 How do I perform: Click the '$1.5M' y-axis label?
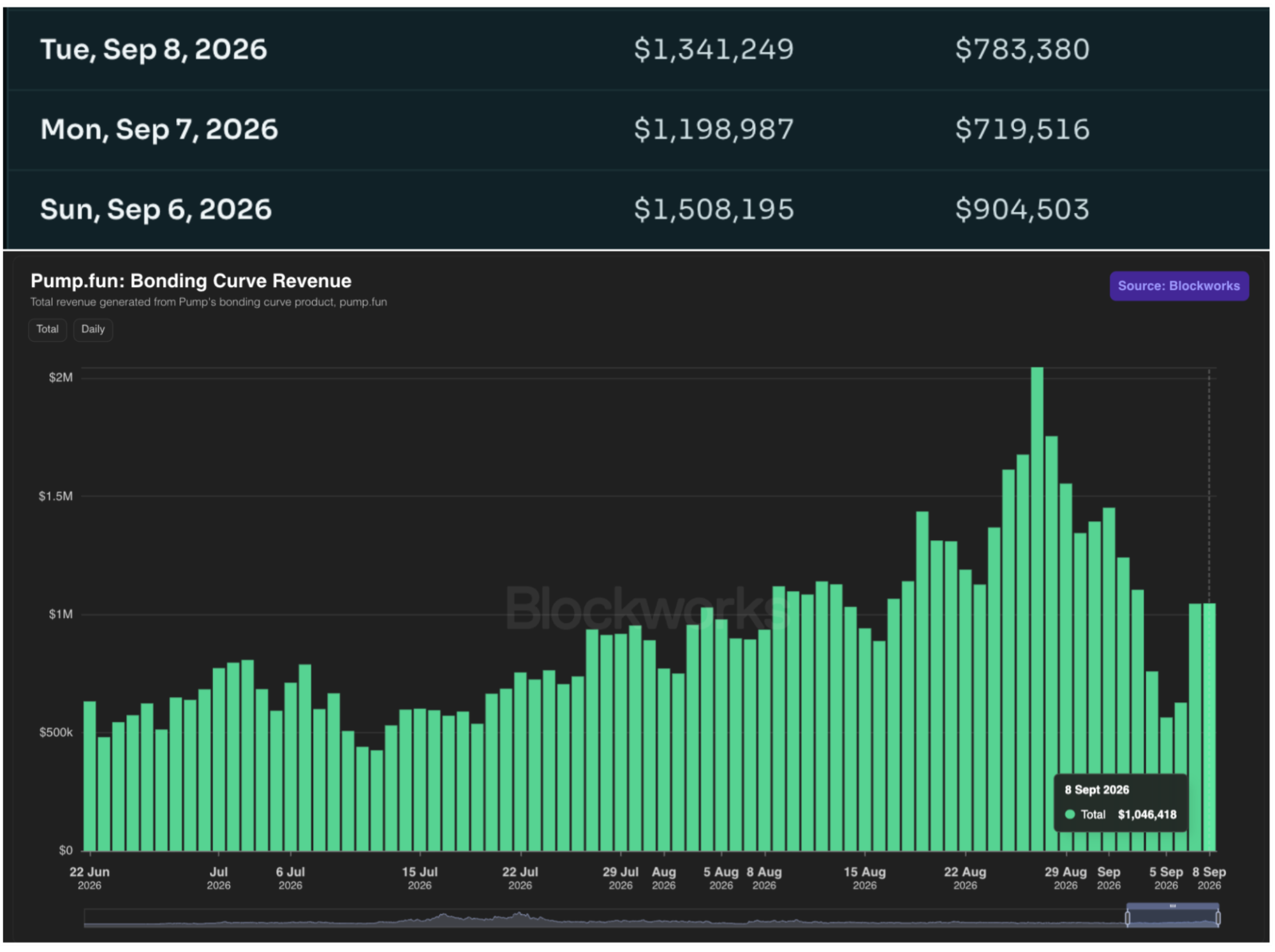coord(55,496)
